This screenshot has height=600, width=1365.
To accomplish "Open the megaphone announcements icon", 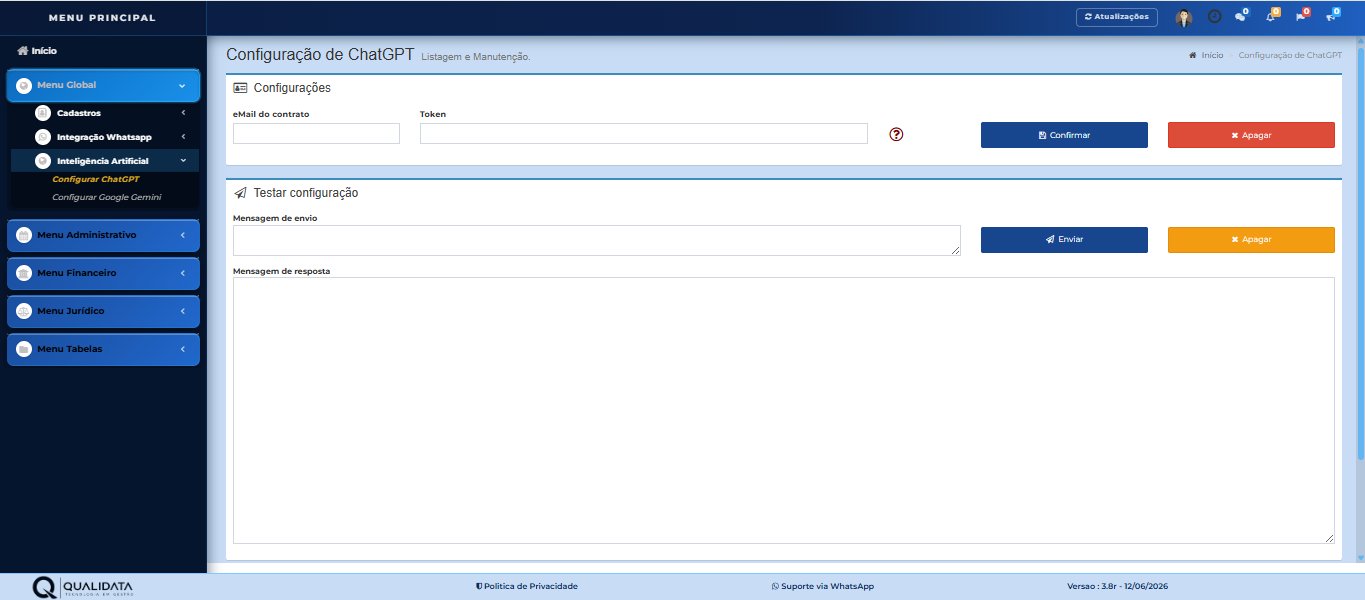I will [x=1331, y=16].
